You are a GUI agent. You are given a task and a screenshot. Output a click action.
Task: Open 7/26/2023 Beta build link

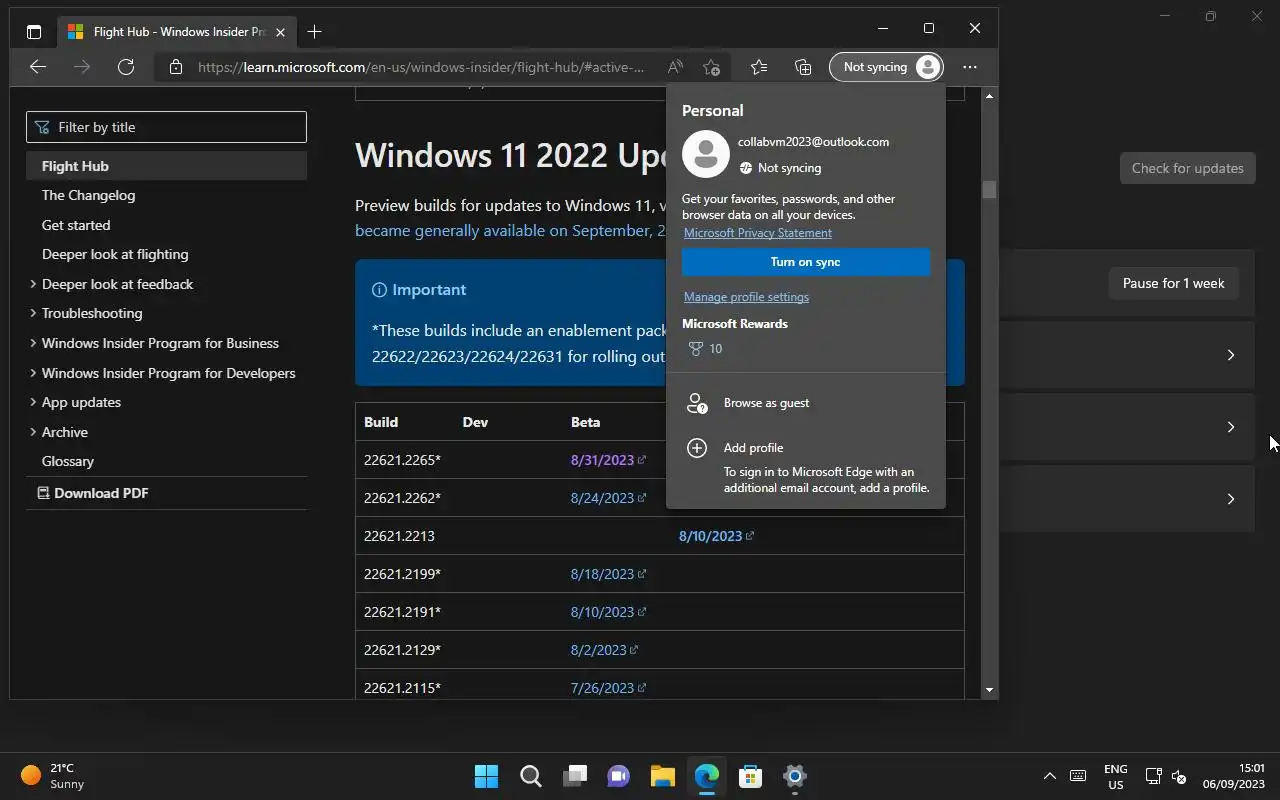608,688
